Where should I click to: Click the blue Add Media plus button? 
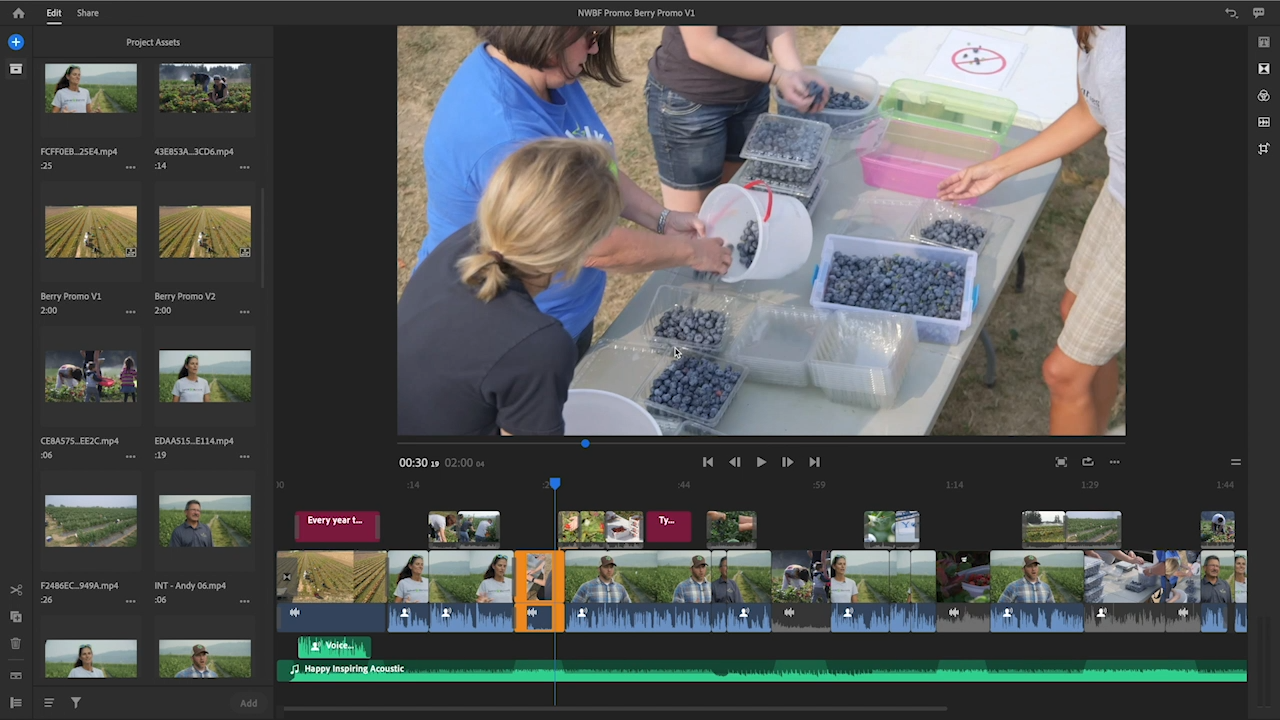coord(16,42)
